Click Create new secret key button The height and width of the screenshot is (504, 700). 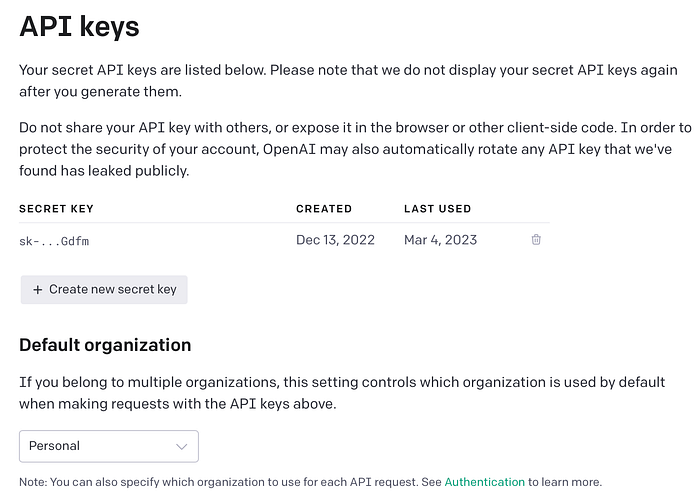tap(104, 290)
